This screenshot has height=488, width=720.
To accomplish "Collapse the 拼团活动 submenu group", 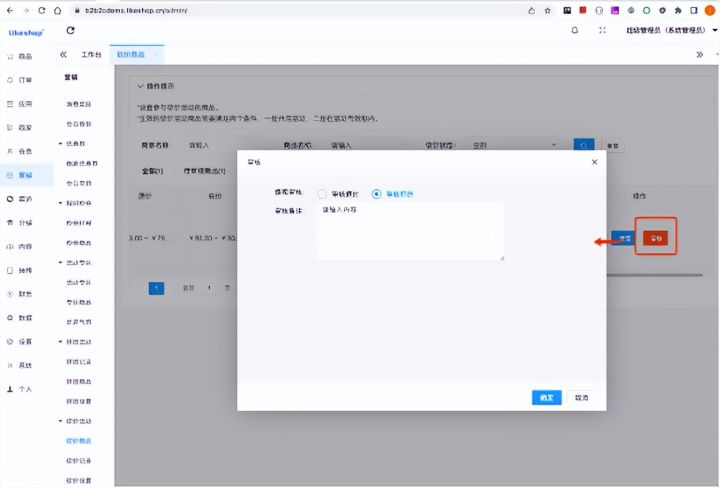I will (x=75, y=342).
